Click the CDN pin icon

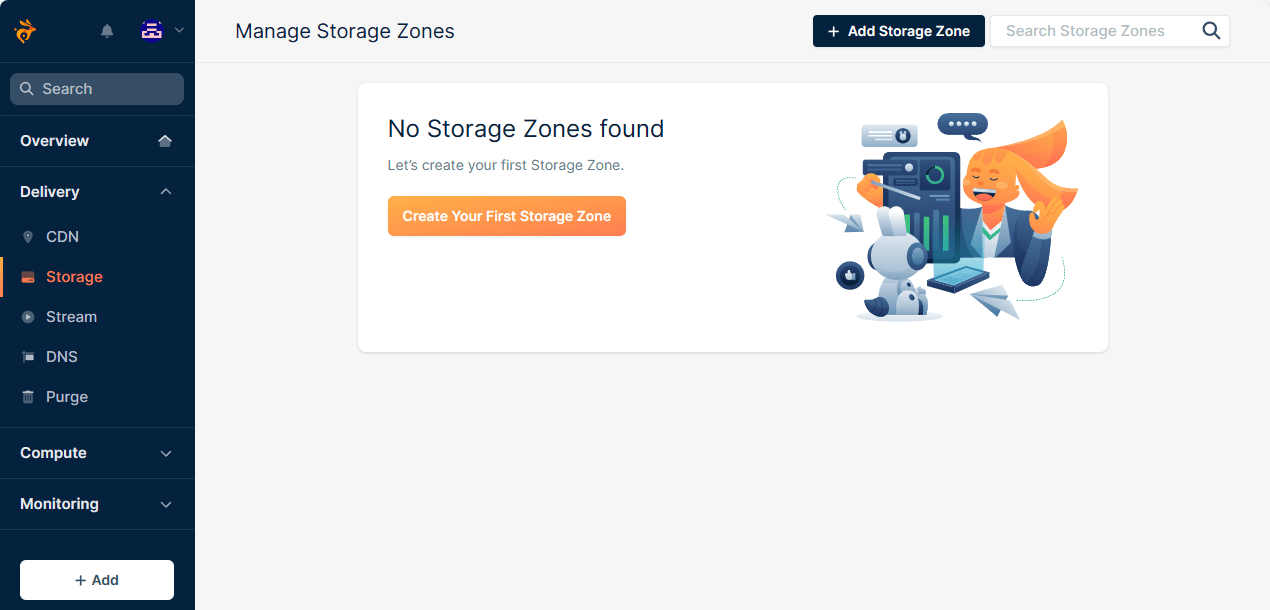pos(28,237)
